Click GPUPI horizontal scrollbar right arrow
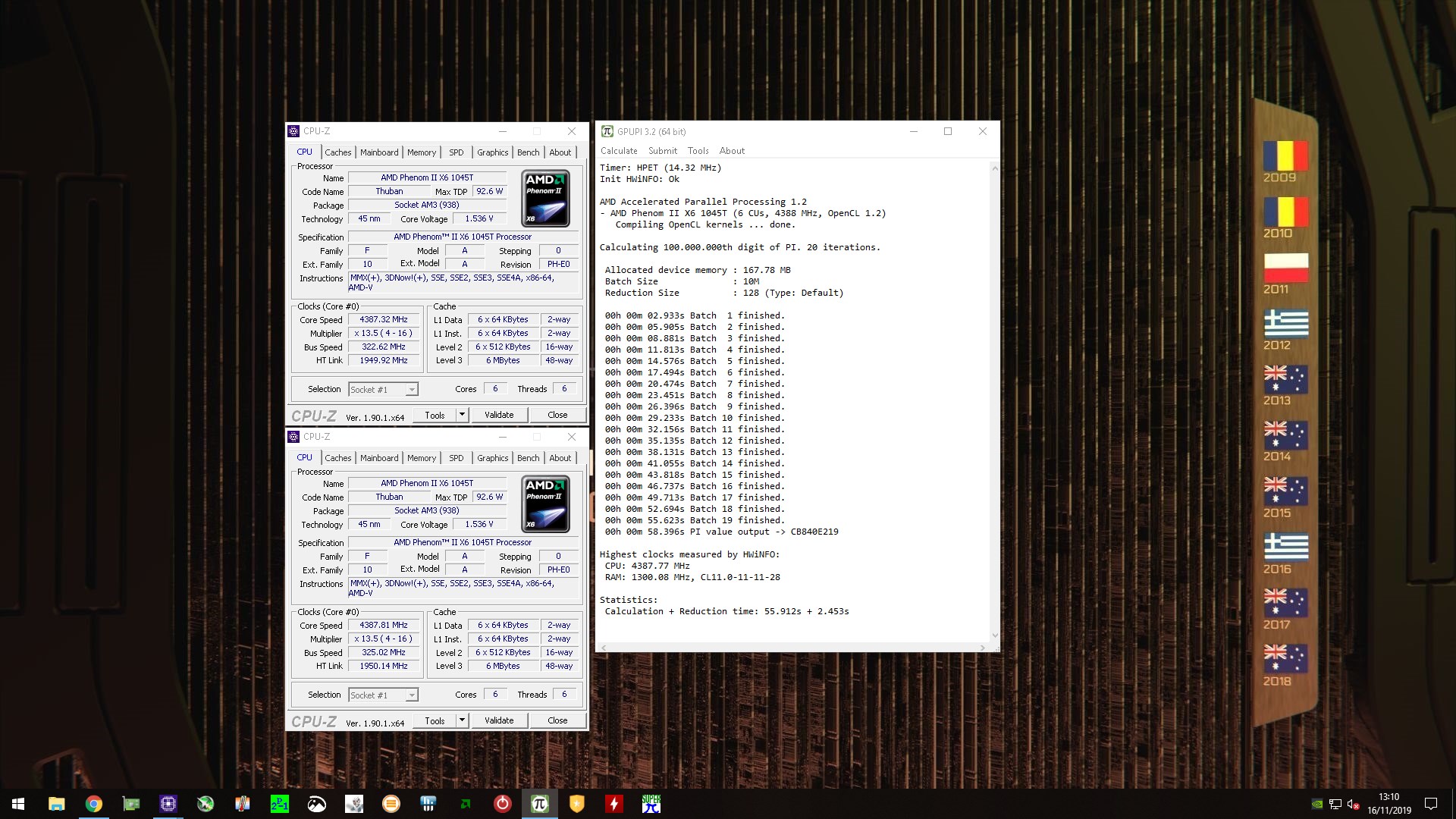Viewport: 1456px width, 819px height. click(x=983, y=648)
